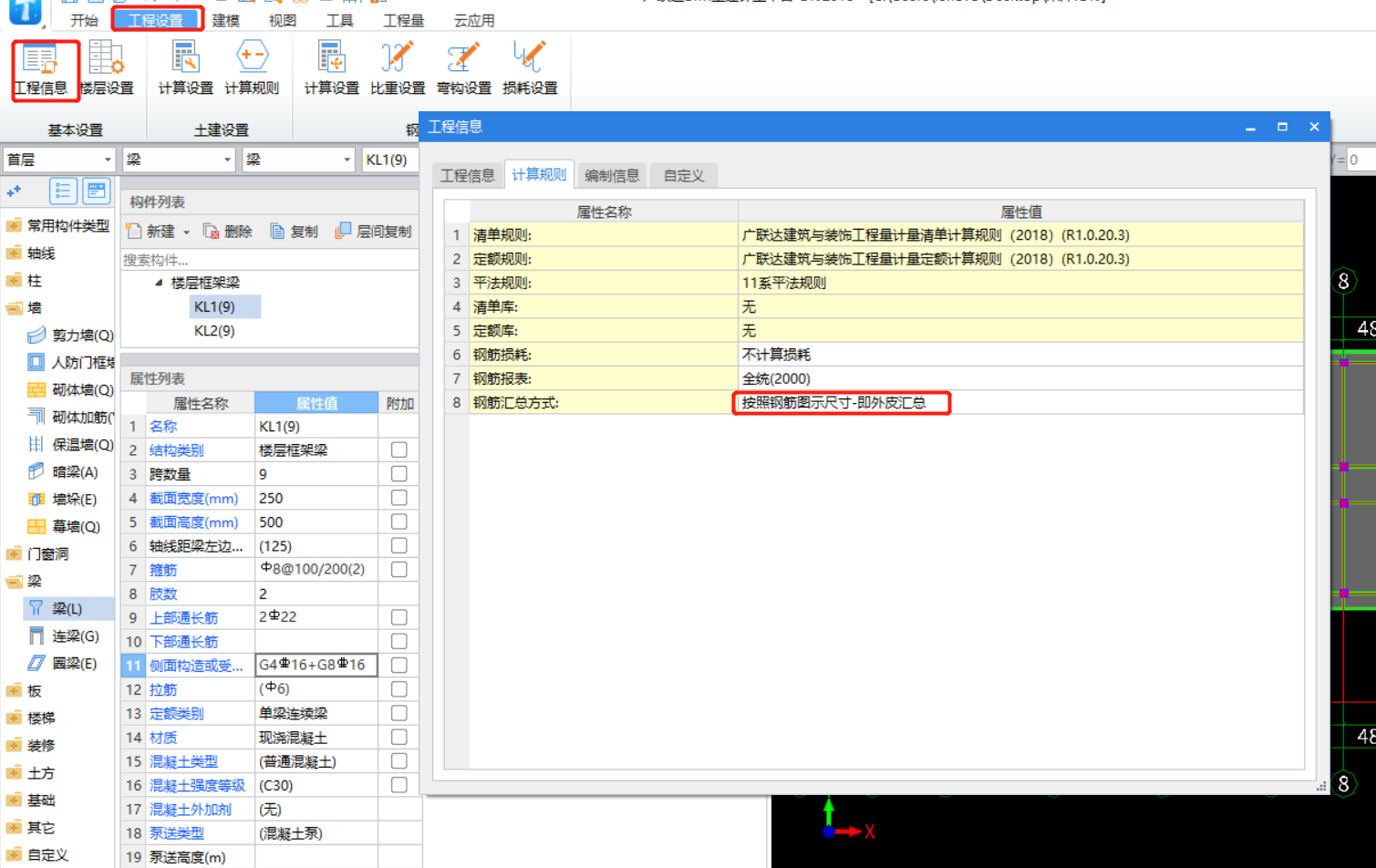The width and height of the screenshot is (1376, 868).
Task: Toggle 附加 checkbox for 拉筋
Action: click(x=398, y=689)
